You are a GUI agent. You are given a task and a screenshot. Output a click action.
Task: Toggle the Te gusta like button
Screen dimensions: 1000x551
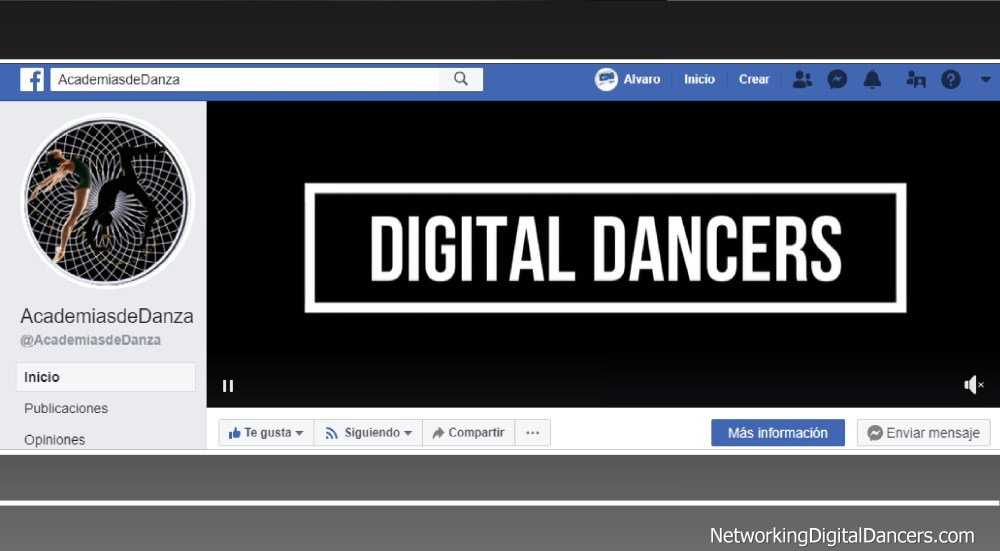click(x=265, y=433)
